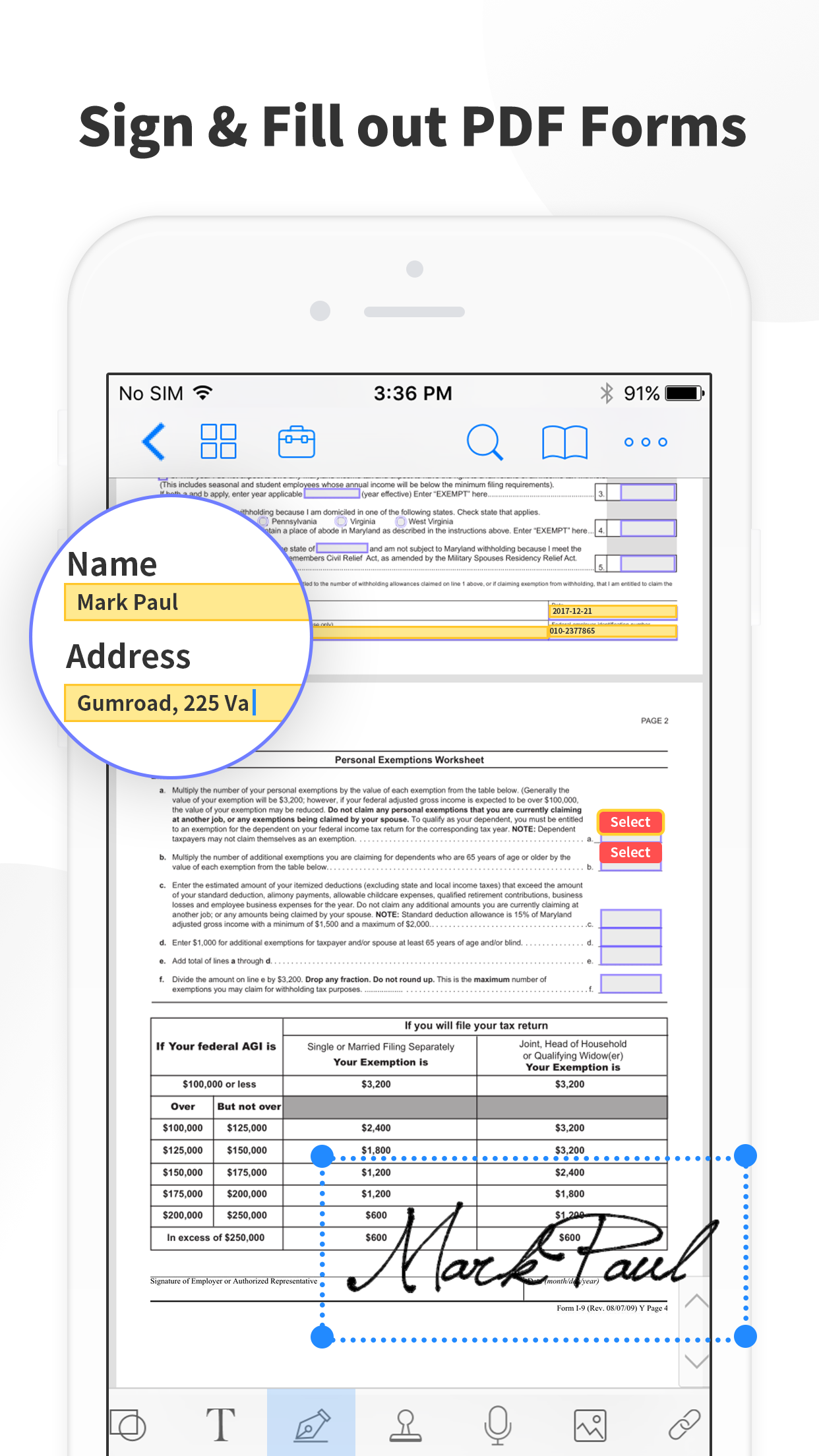
Task: Tap the form field for line e
Action: 630,956
